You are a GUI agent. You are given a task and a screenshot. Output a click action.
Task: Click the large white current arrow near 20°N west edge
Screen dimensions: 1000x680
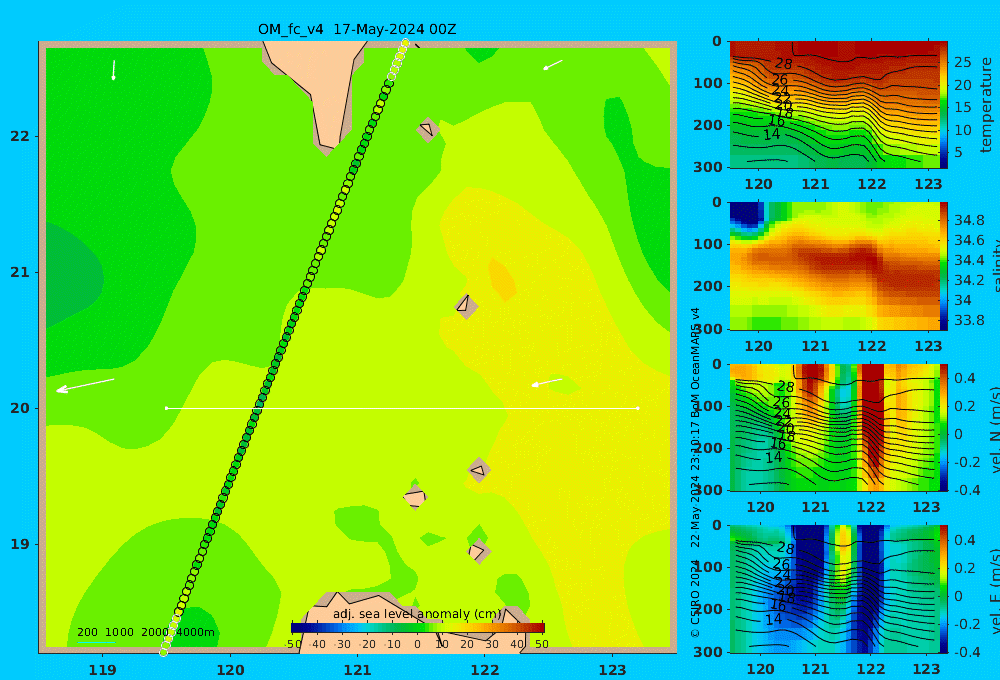coord(85,385)
